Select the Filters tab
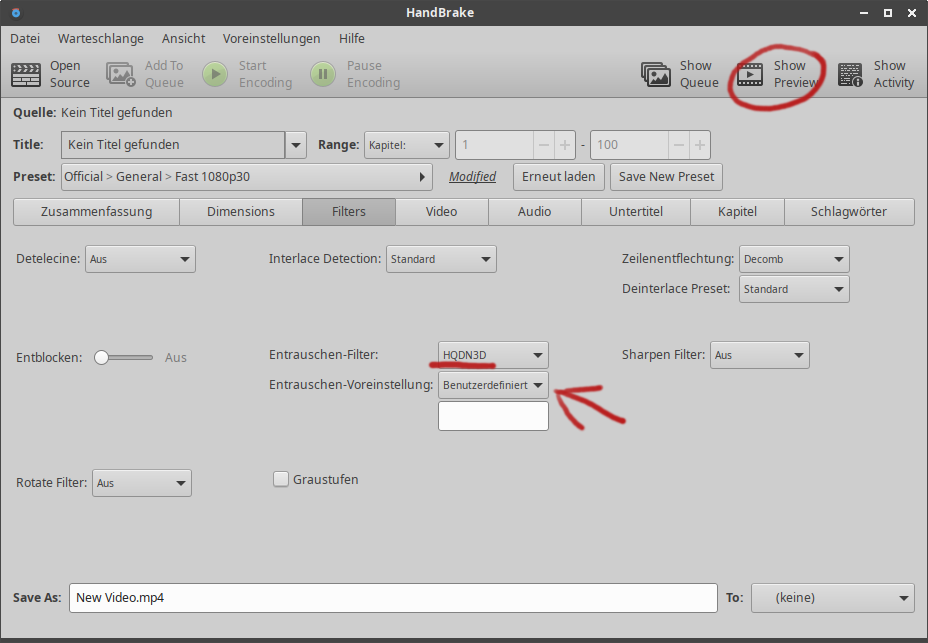Screen dimensions: 928x643 click(x=349, y=212)
